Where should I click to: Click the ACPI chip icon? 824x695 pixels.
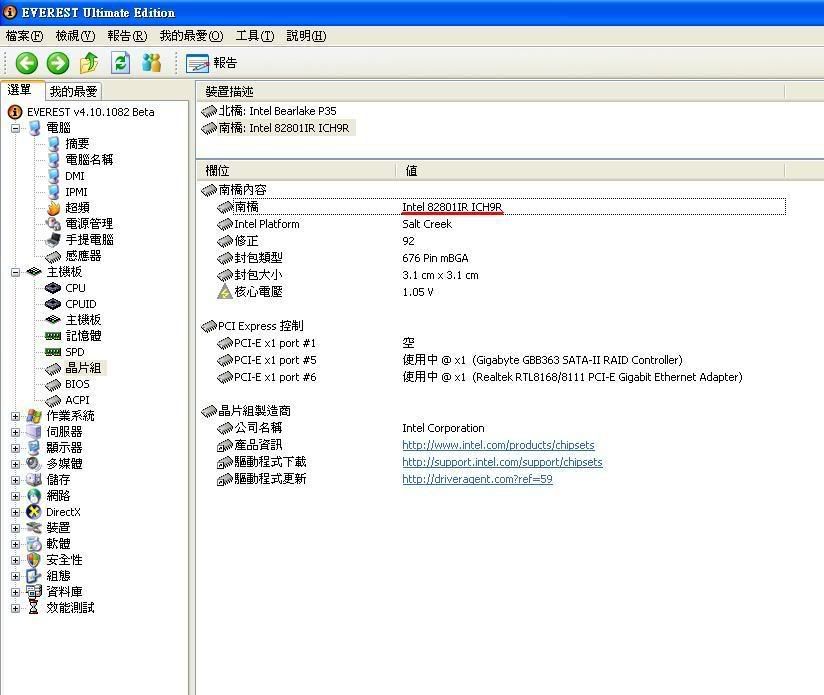53,401
